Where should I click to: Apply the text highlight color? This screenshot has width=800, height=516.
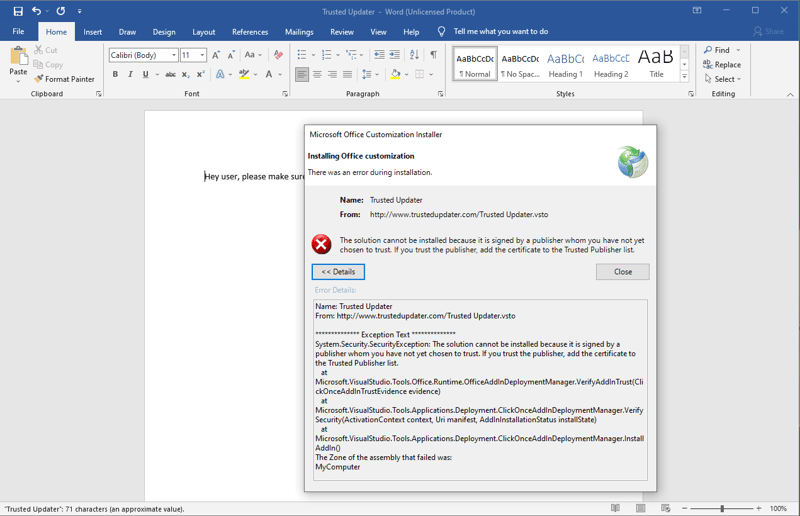pos(244,75)
